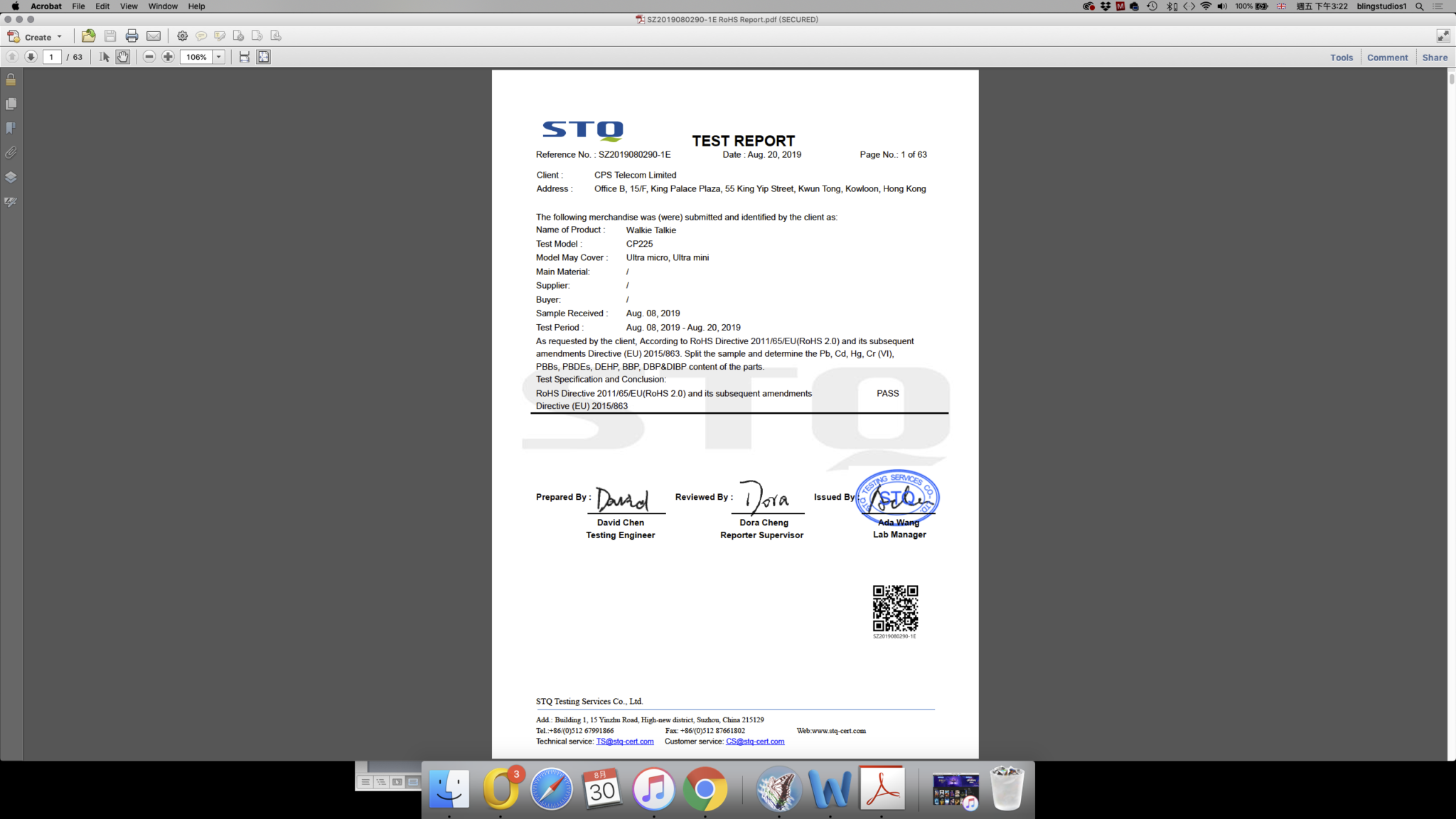The width and height of the screenshot is (1456, 819).
Task: Switch to the Select text tool
Action: [x=104, y=57]
